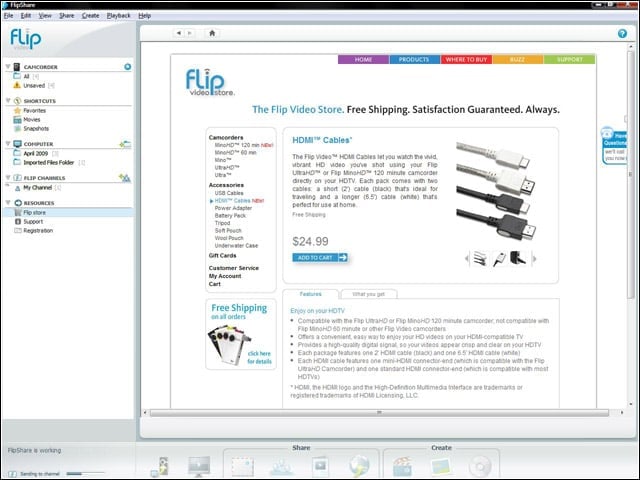Show next product thumbnail with right arrow
Image resolution: width=640 pixels, height=480 pixels.
tap(534, 258)
